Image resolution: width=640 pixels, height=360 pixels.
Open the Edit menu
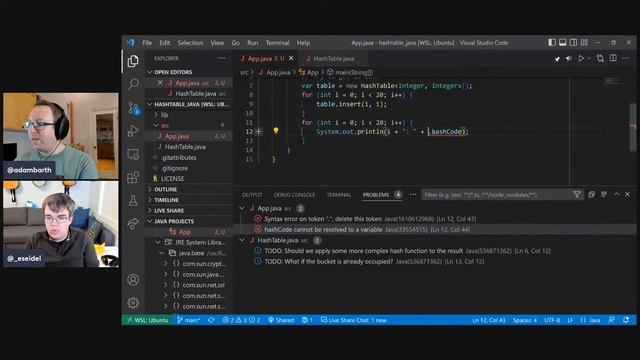tap(164, 43)
